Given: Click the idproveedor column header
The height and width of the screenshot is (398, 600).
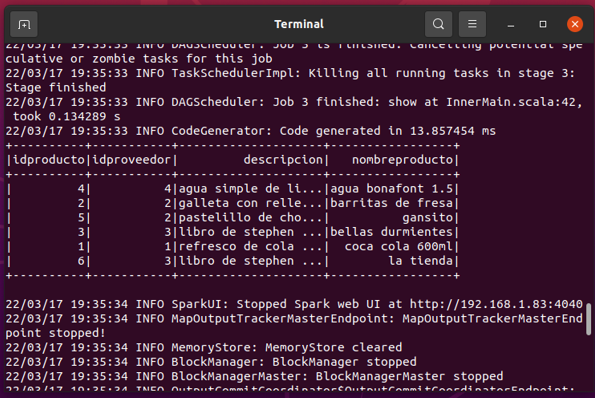Looking at the screenshot, I should pyautogui.click(x=131, y=160).
